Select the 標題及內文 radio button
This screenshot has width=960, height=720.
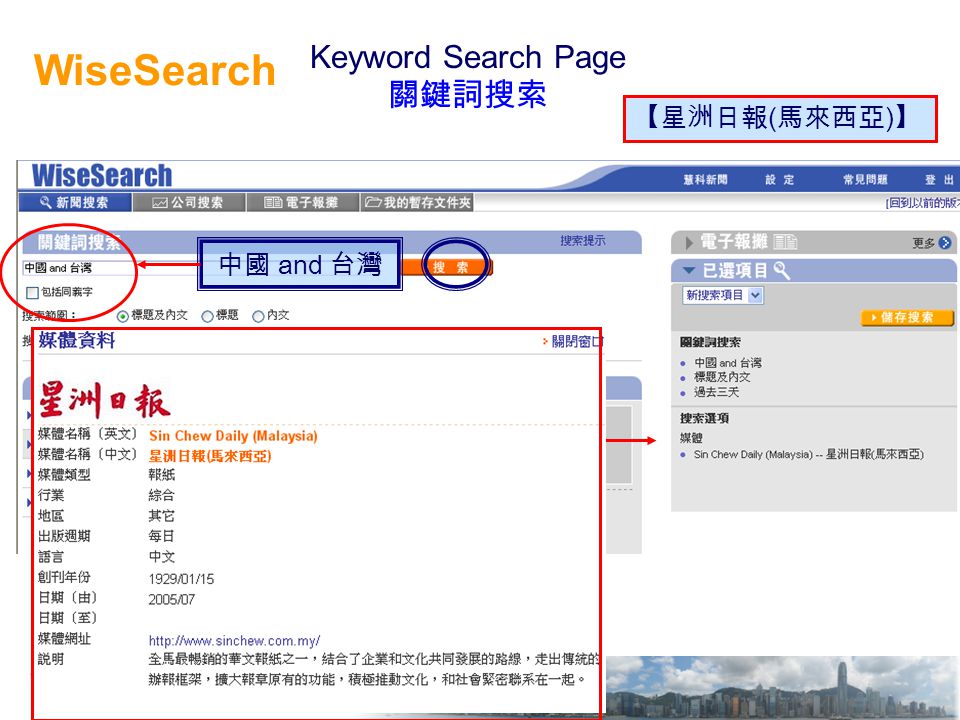[122, 316]
